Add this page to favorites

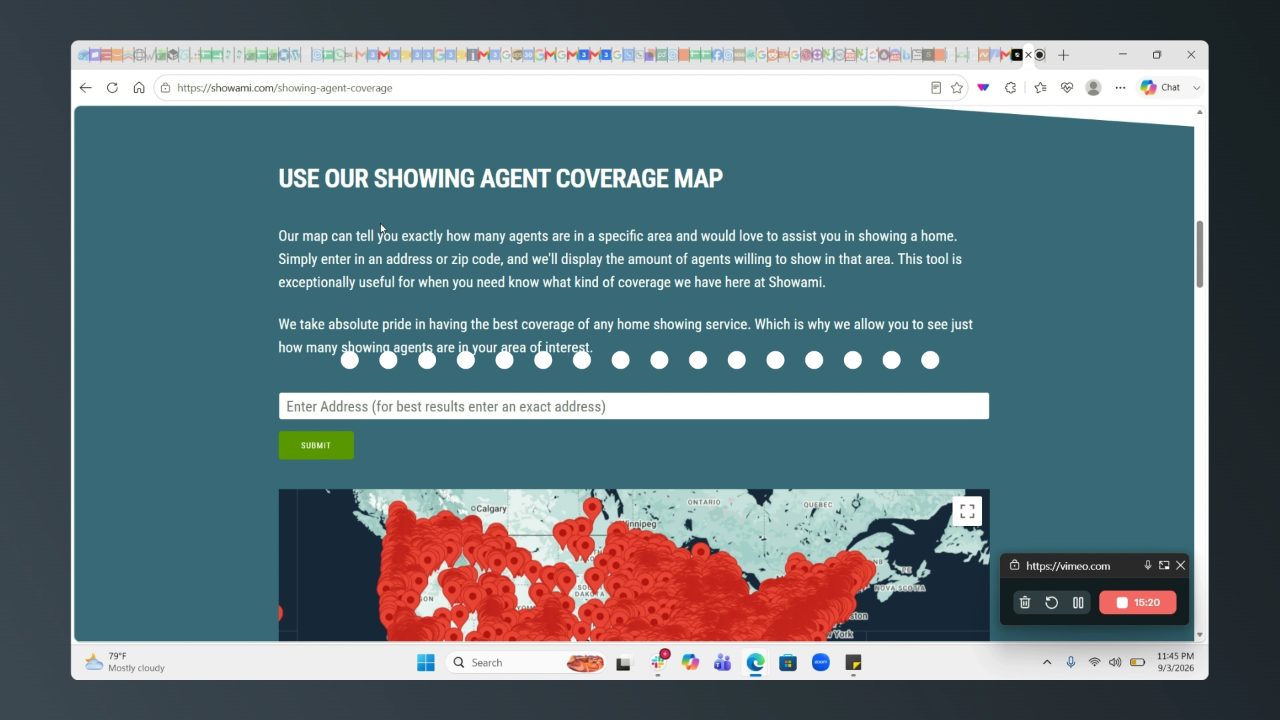957,88
